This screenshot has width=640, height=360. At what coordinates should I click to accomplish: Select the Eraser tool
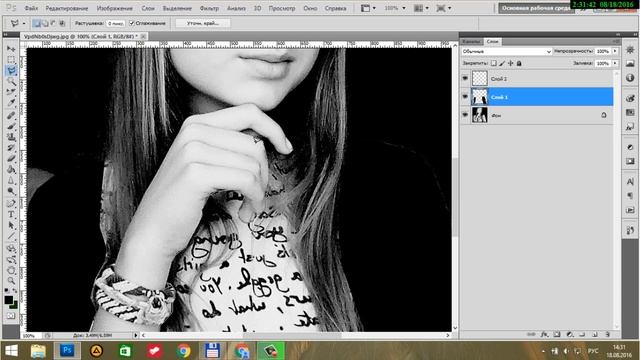pos(11,158)
